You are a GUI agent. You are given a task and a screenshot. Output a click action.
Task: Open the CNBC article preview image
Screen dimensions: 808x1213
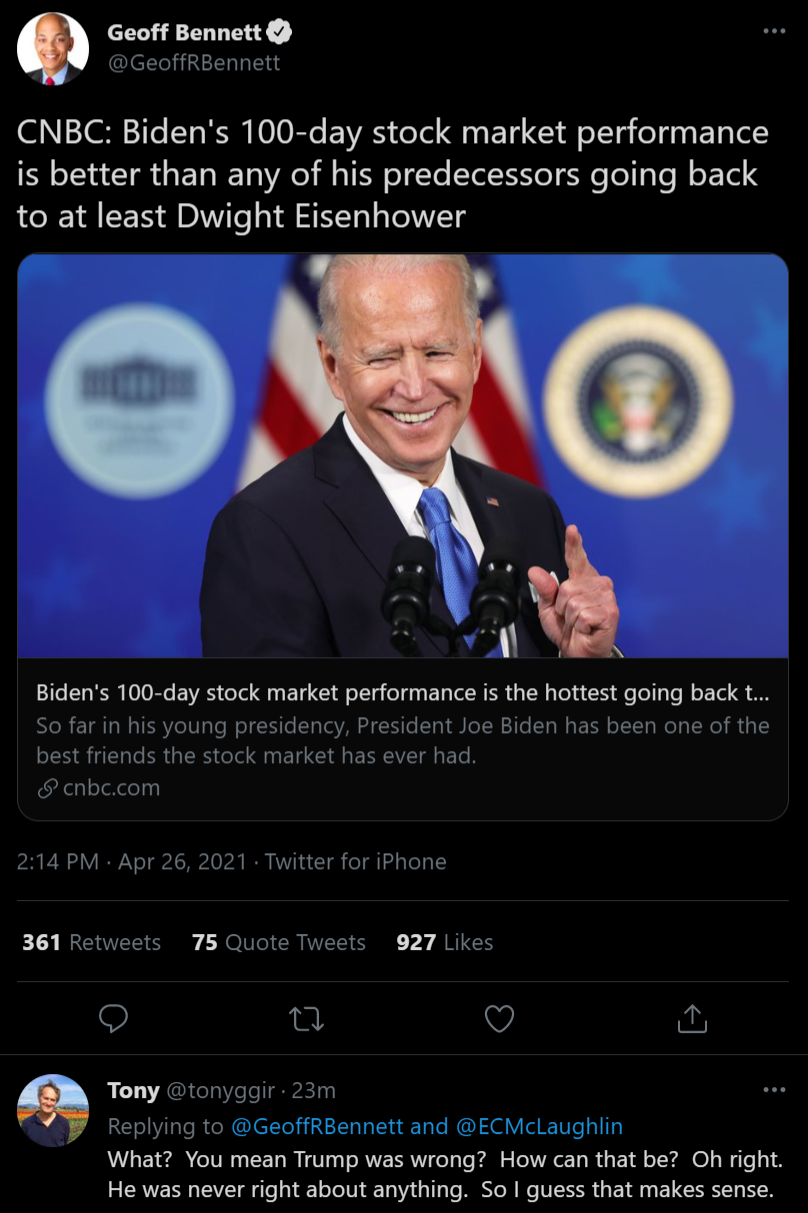pos(403,455)
